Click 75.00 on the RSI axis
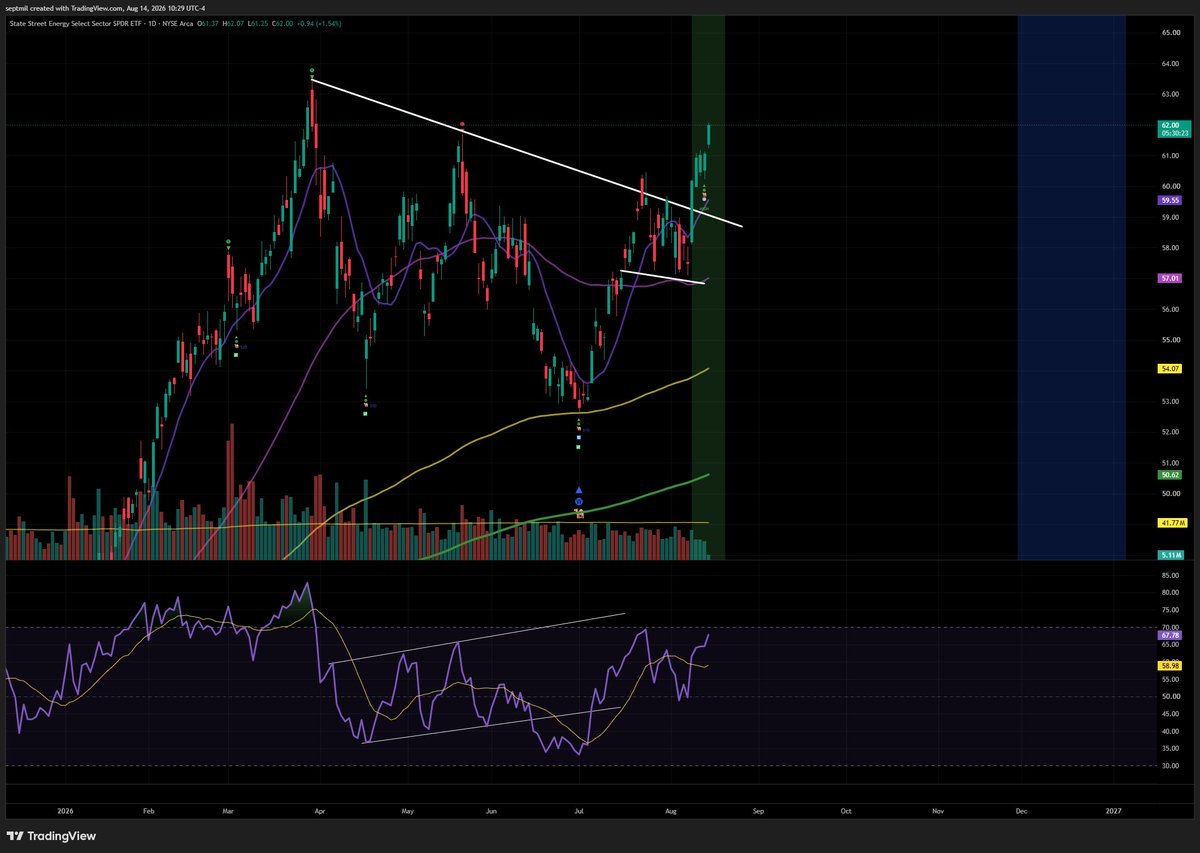The image size is (1200, 853). [x=1170, y=610]
